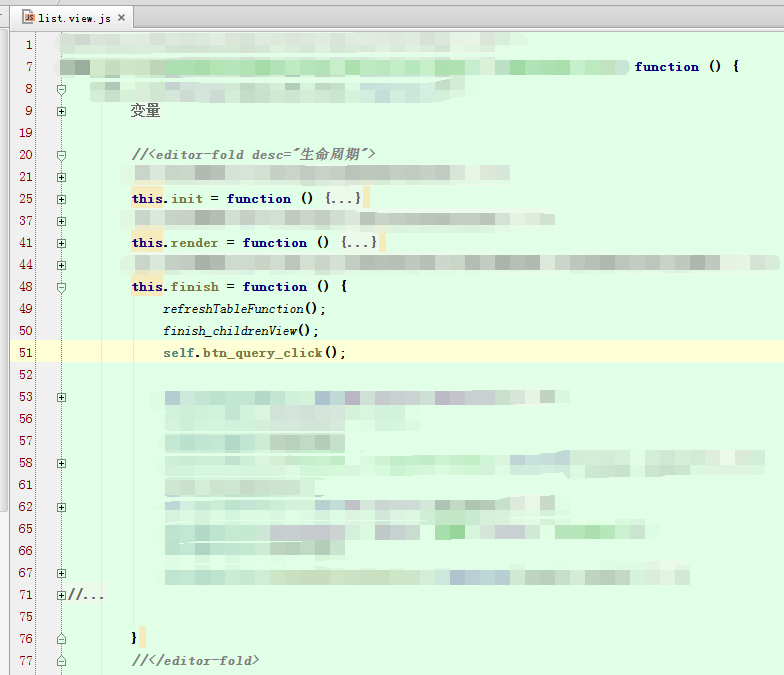The width and height of the screenshot is (784, 675).
Task: Expand the folded comment marker on line 71
Action: [61, 595]
